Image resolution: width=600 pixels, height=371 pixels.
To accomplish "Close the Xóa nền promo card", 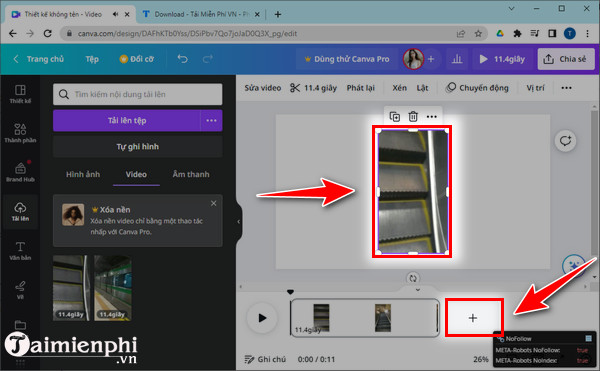I will pyautogui.click(x=214, y=203).
